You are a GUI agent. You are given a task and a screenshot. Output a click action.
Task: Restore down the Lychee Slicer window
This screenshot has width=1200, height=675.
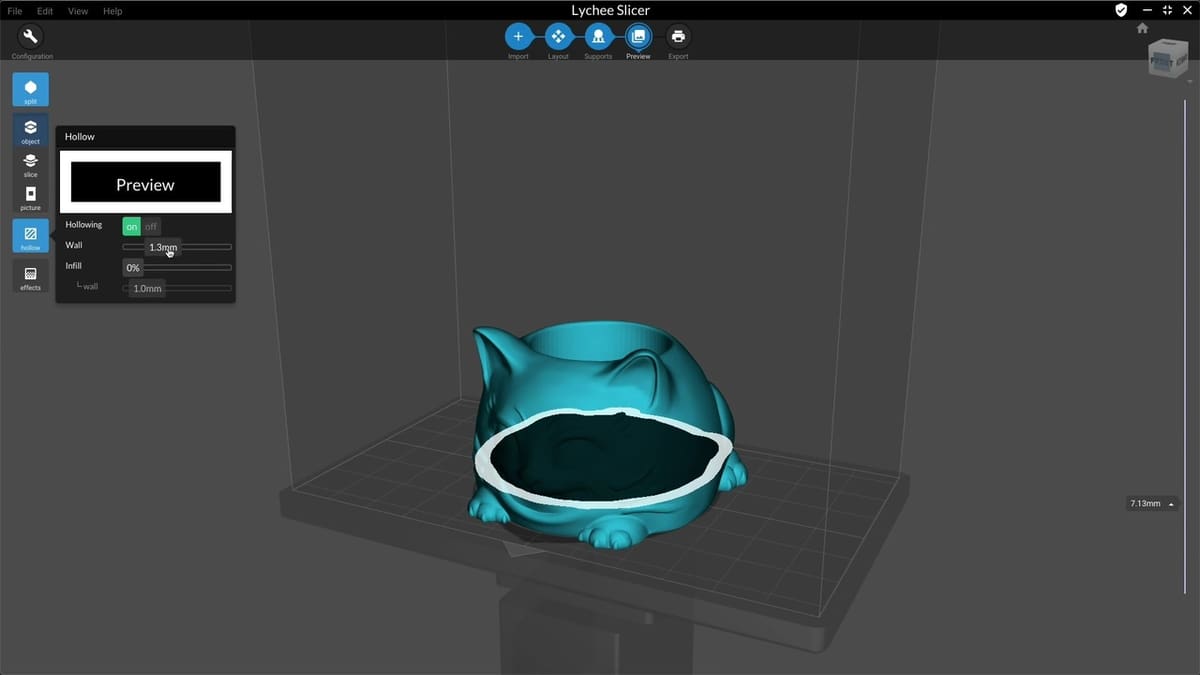[x=1166, y=10]
